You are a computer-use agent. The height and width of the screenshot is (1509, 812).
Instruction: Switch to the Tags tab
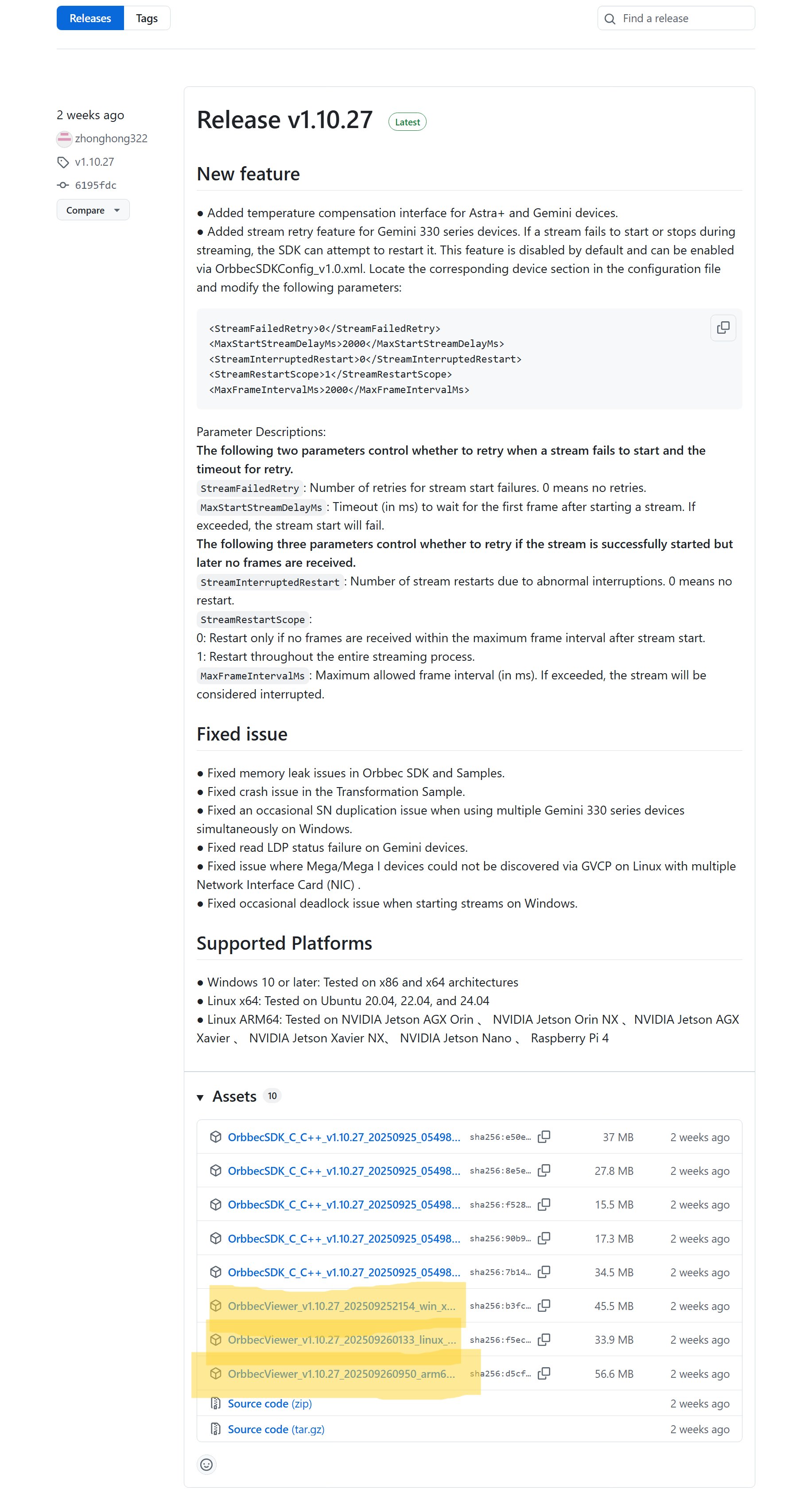tap(146, 18)
